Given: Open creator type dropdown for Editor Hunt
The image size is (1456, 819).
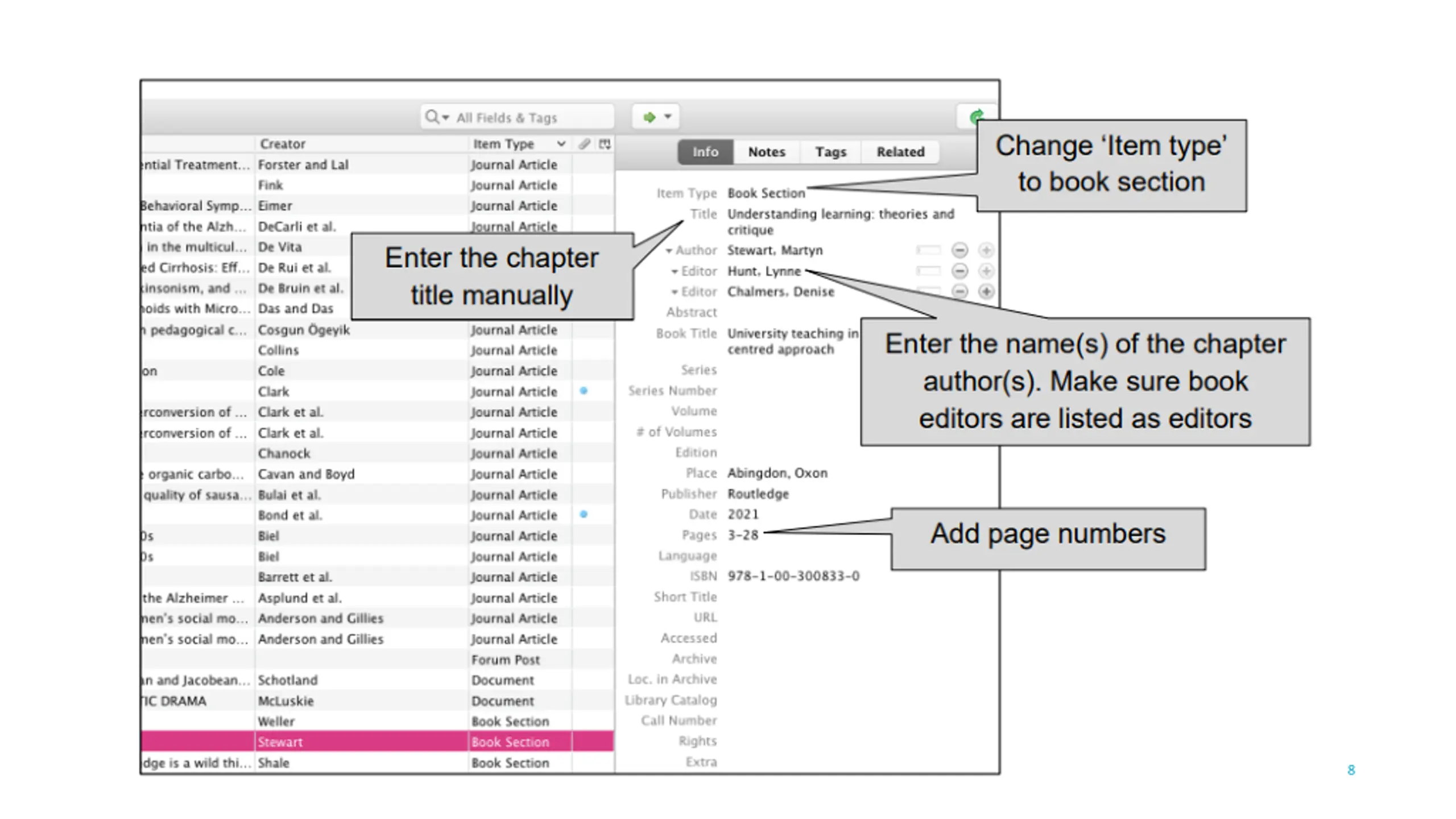Looking at the screenshot, I should click(x=694, y=271).
